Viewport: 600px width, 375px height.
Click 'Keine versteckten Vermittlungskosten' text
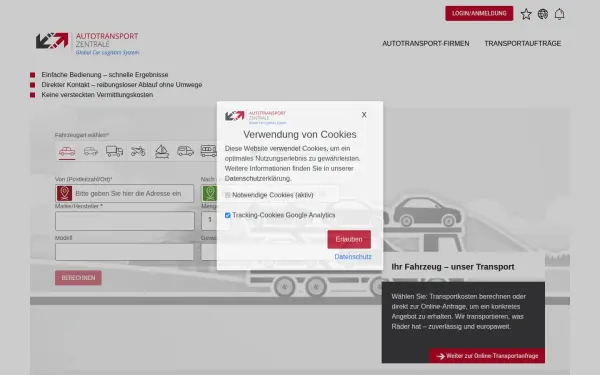pos(97,95)
